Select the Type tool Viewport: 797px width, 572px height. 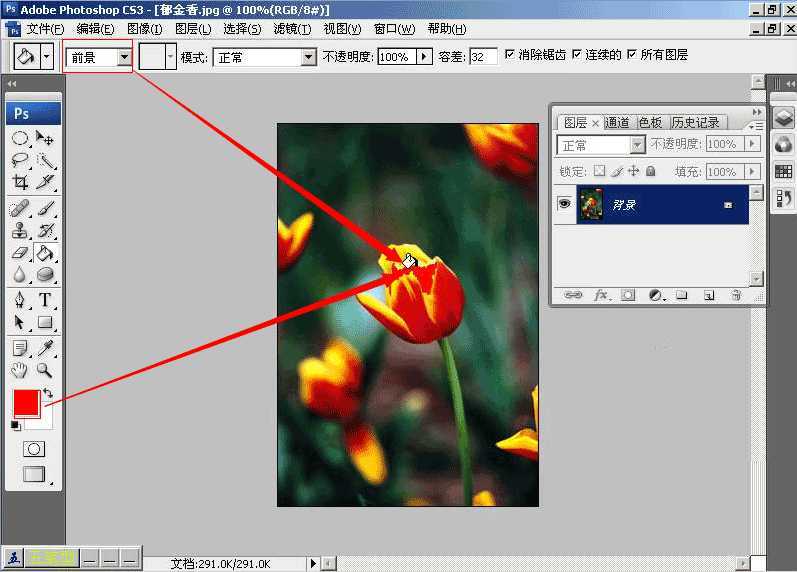(45, 300)
